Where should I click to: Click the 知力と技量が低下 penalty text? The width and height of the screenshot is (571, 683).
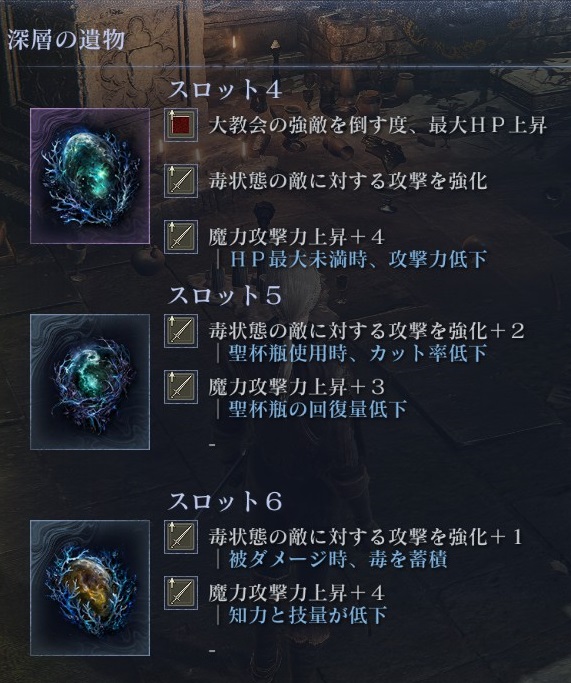308,615
